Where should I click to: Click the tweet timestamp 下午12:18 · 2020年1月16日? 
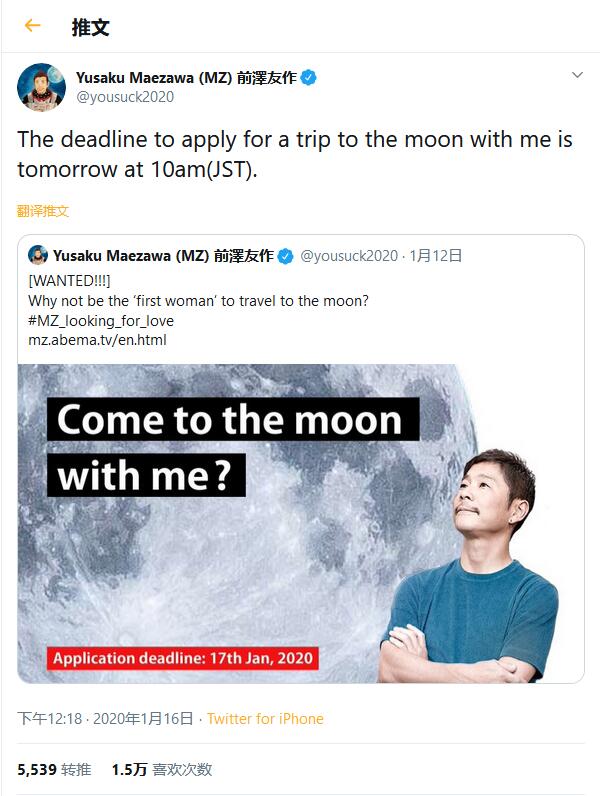106,718
